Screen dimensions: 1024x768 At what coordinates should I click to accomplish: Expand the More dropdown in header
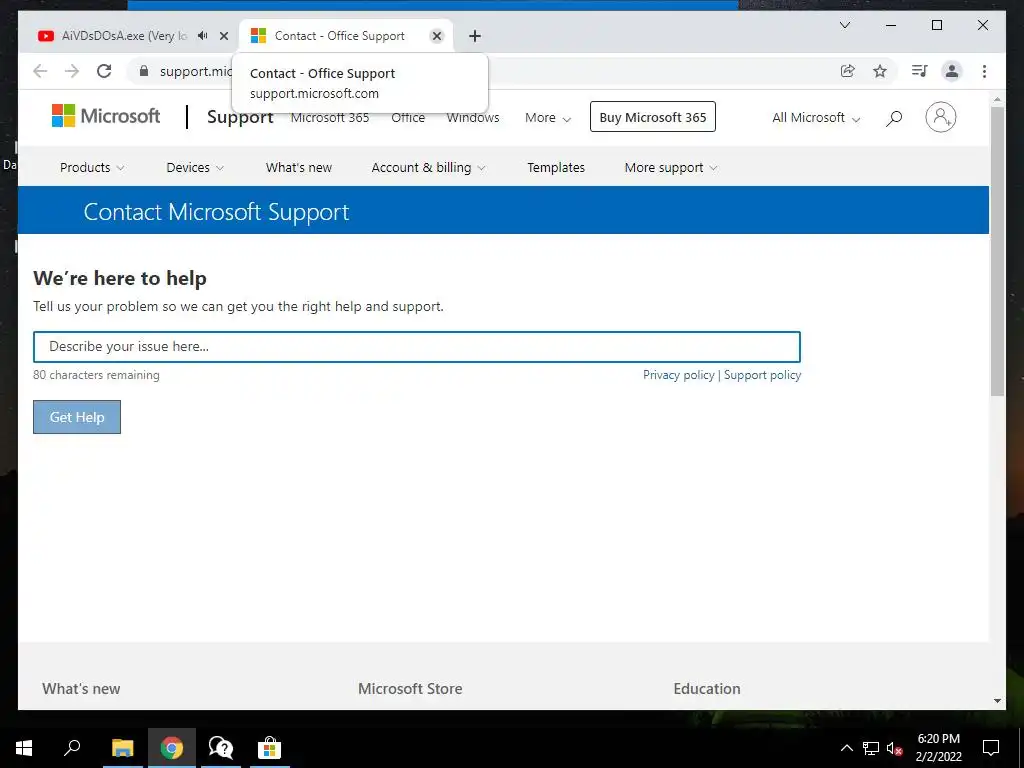(x=548, y=118)
